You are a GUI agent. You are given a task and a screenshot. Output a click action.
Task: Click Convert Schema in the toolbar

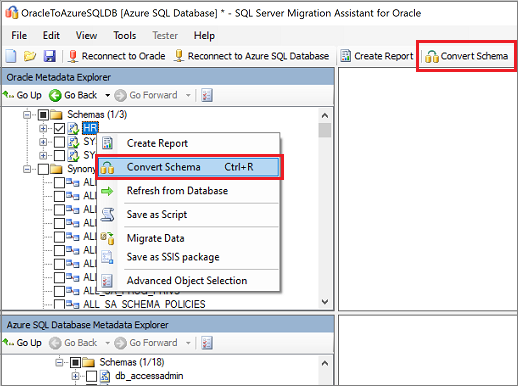click(467, 56)
